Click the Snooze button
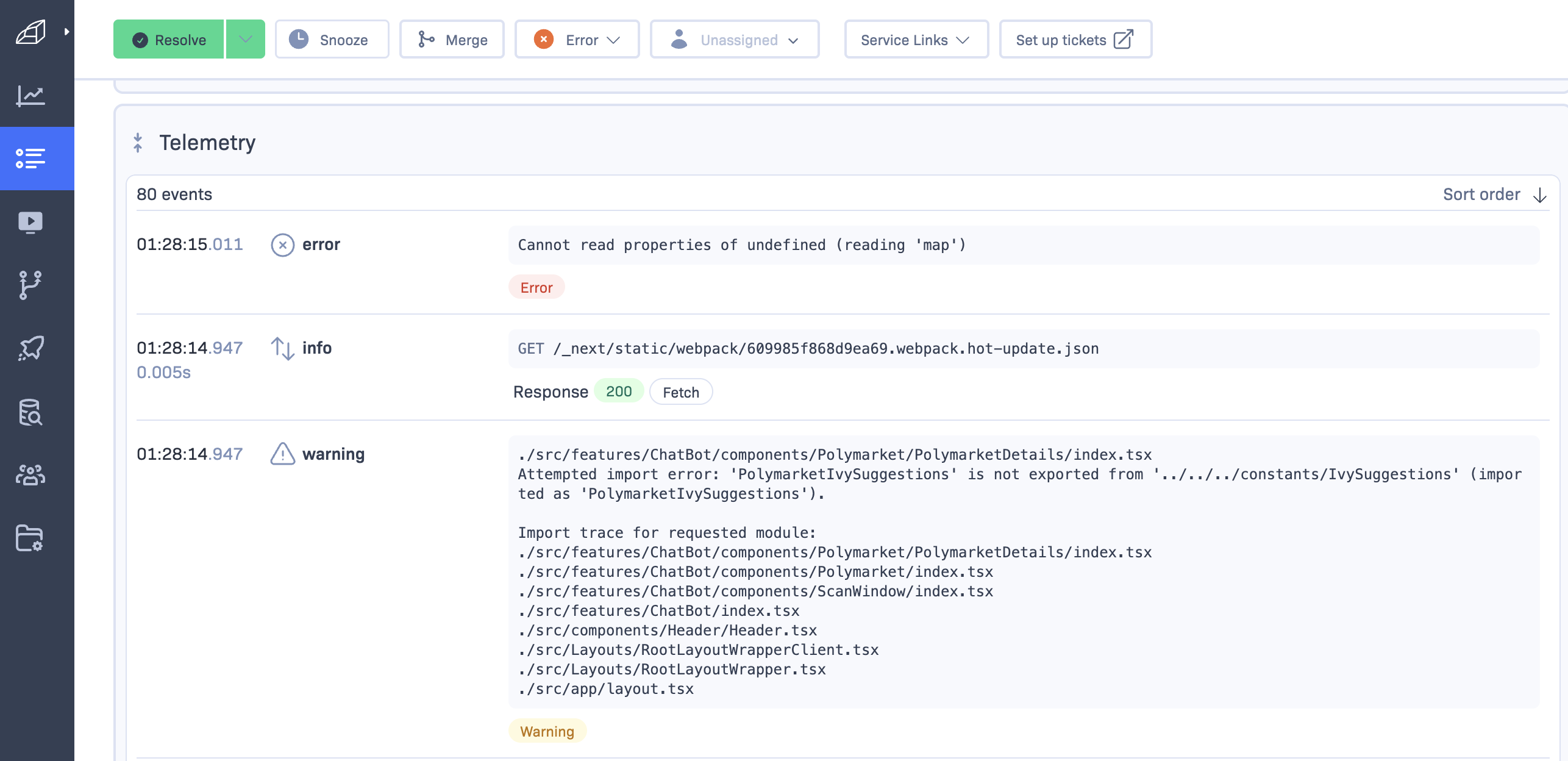This screenshot has height=761, width=1568. (332, 40)
